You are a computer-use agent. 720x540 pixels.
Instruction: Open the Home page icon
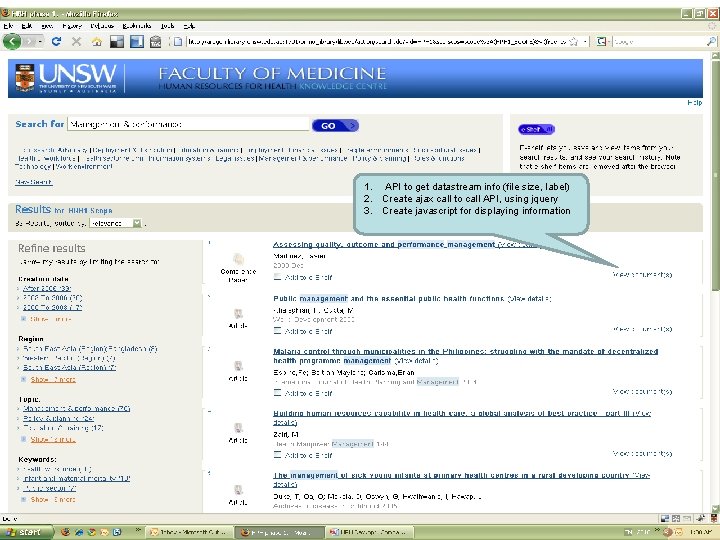(x=96, y=42)
